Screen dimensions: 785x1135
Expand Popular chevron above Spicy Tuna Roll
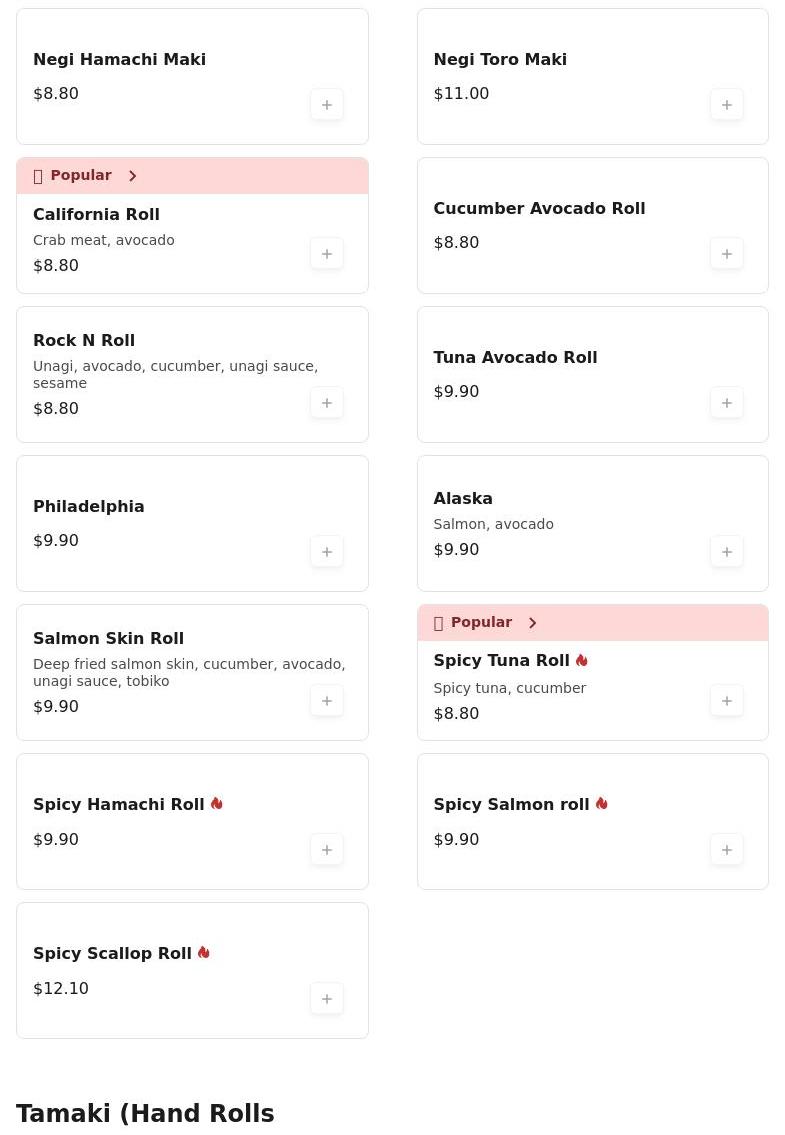click(533, 623)
